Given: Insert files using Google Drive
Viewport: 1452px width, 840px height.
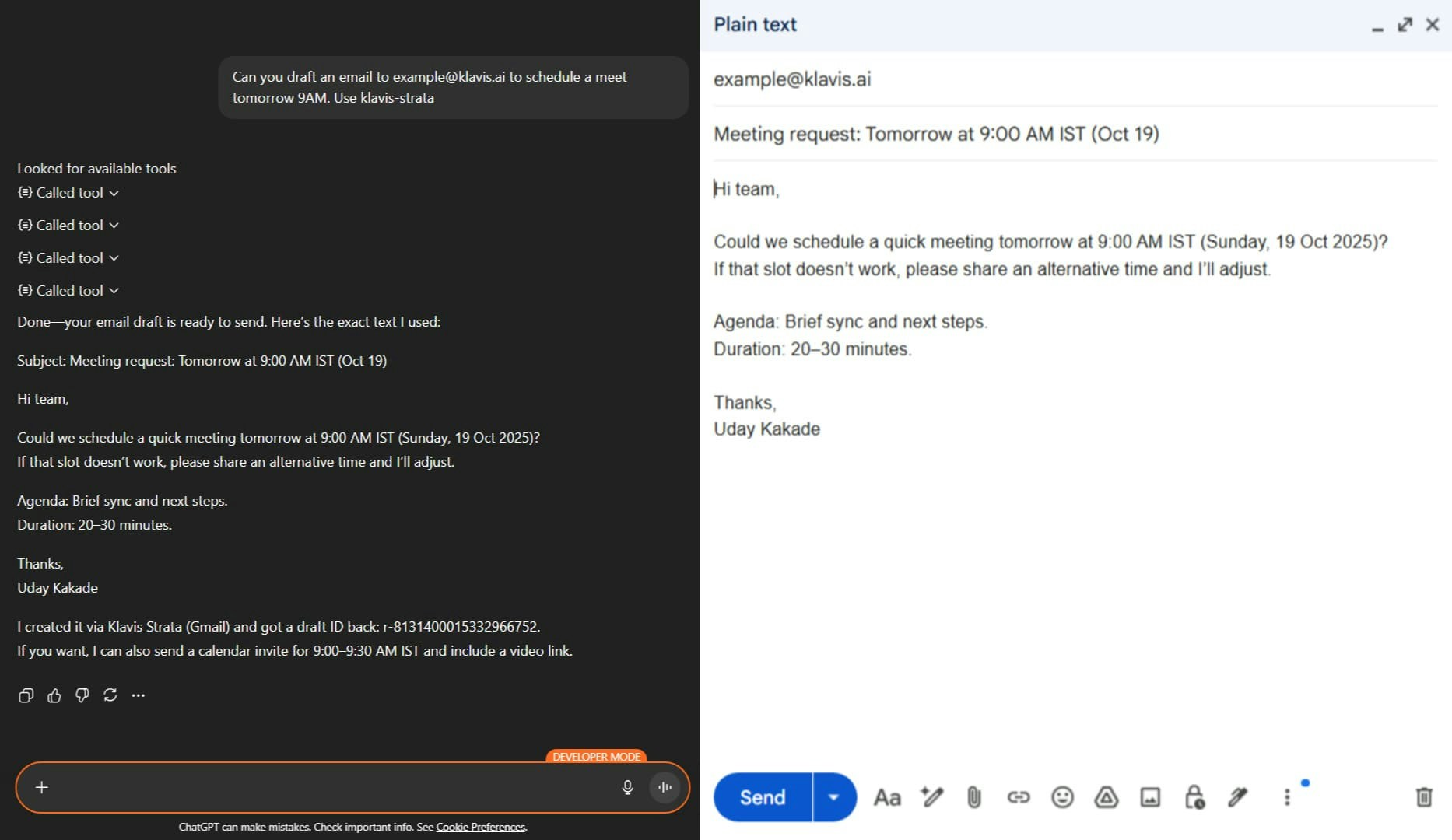Looking at the screenshot, I should 1106,797.
